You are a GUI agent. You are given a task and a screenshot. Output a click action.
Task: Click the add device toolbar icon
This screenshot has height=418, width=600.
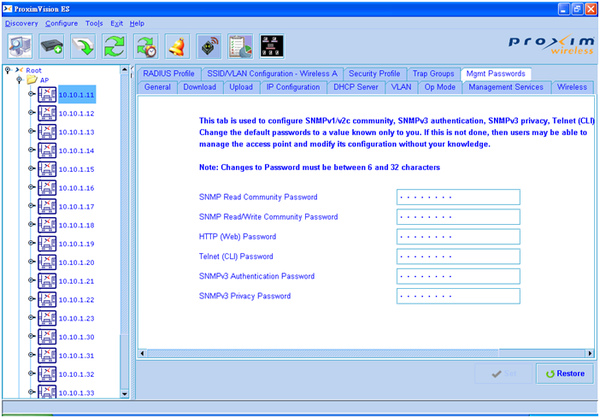tap(52, 46)
